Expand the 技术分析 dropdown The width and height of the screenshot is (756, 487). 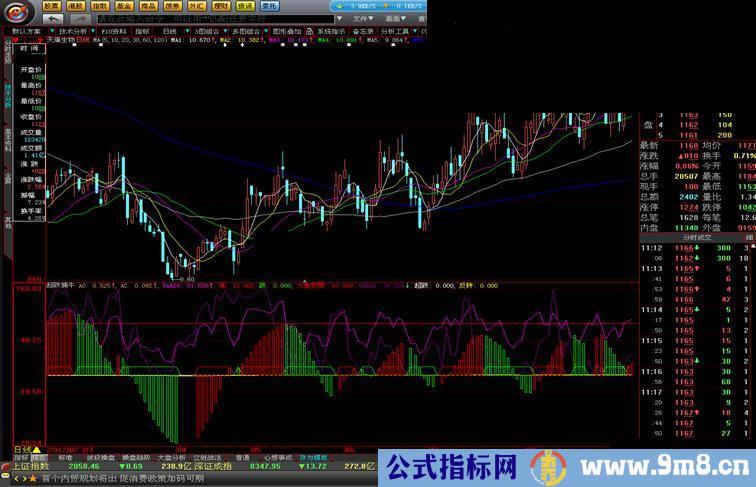tap(75, 31)
